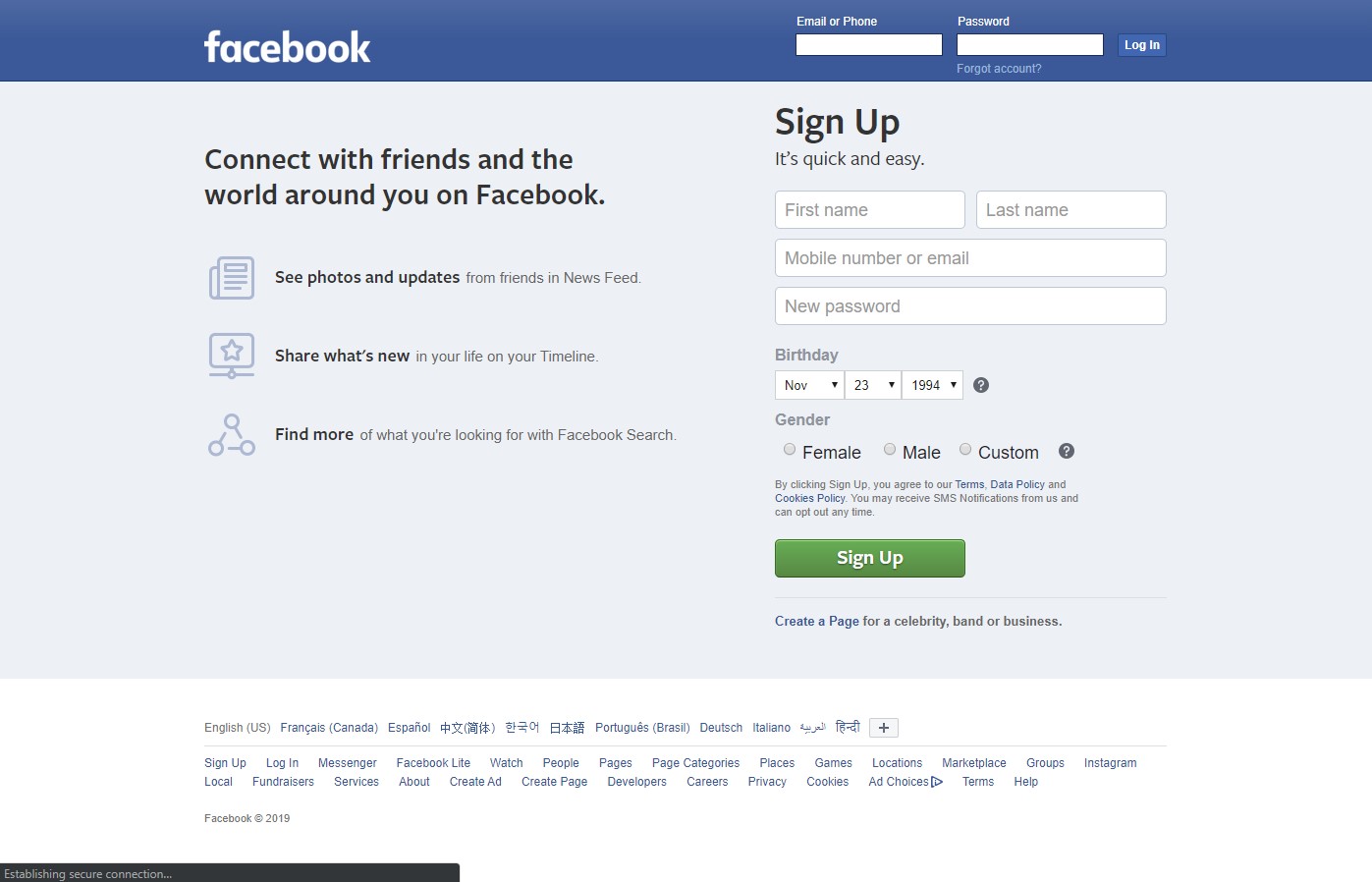Click the Forgot account? link

(999, 69)
